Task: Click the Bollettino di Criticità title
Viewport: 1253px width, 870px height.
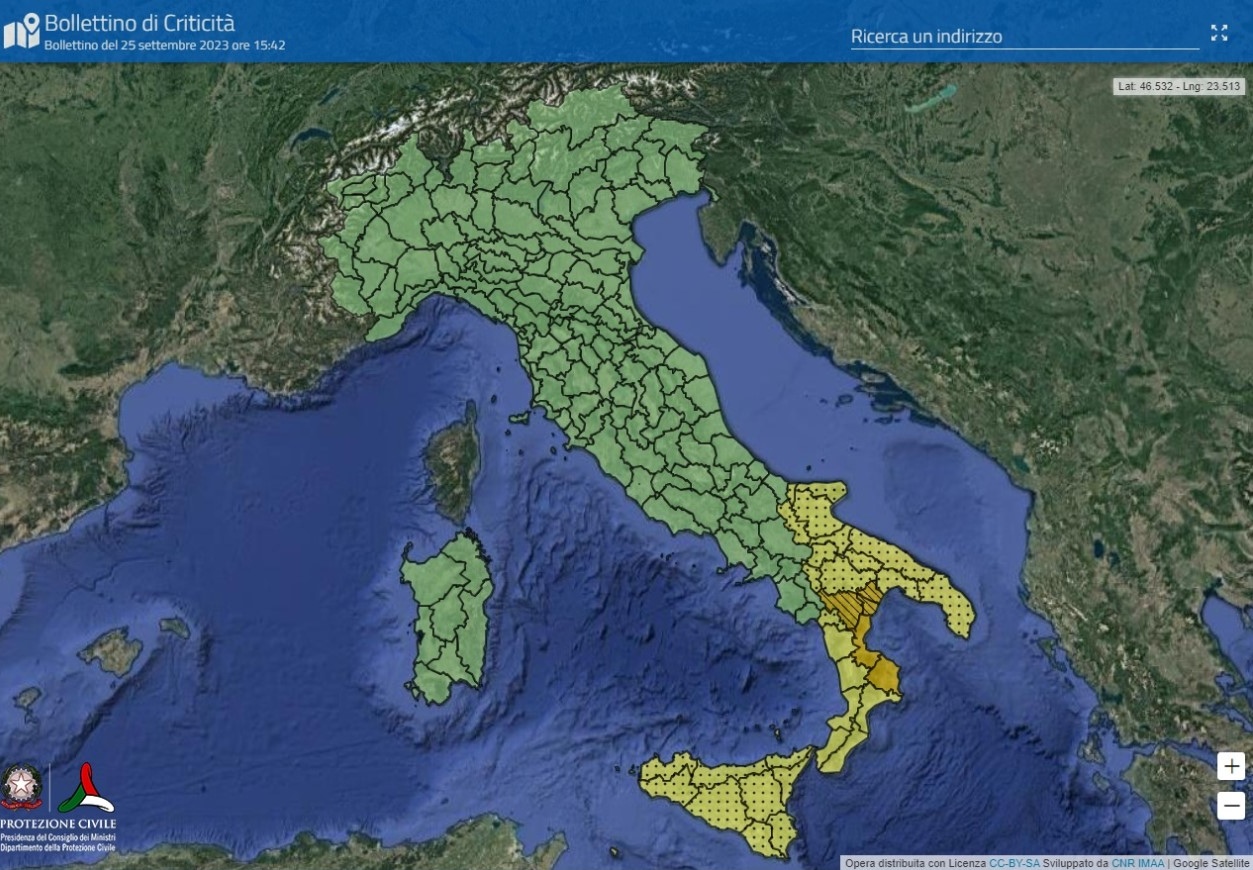Action: point(139,23)
